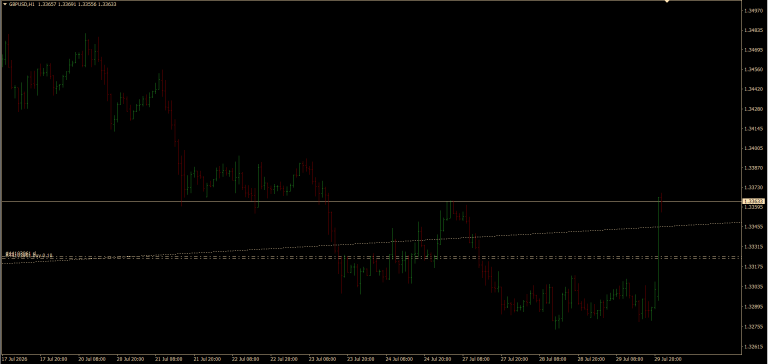Image resolution: width=768 pixels, height=364 pixels.
Task: Click the 27 Jul 08:00 time label
Action: 476,359
